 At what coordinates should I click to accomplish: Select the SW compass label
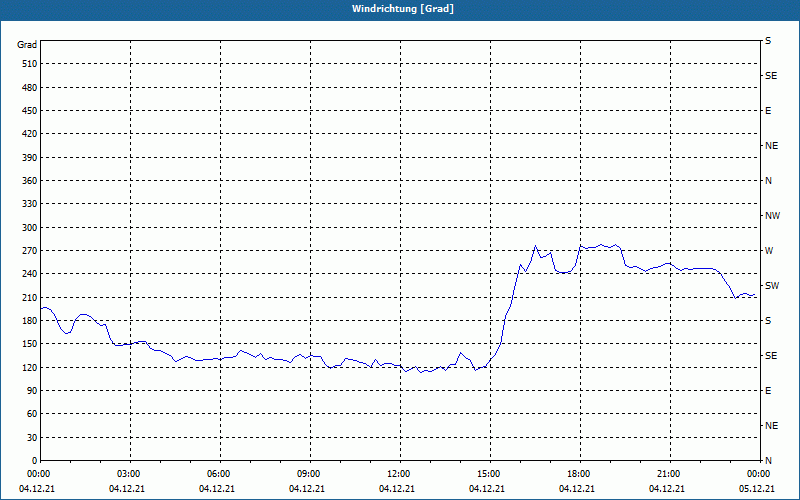click(772, 286)
